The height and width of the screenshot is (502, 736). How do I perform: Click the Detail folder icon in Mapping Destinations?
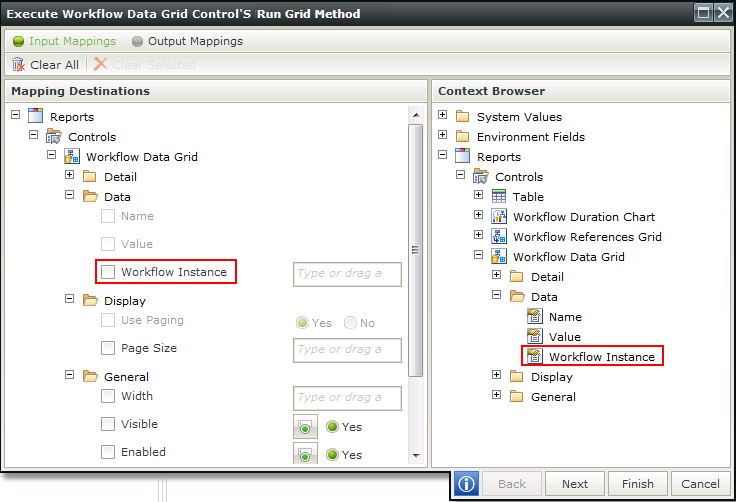(89, 177)
